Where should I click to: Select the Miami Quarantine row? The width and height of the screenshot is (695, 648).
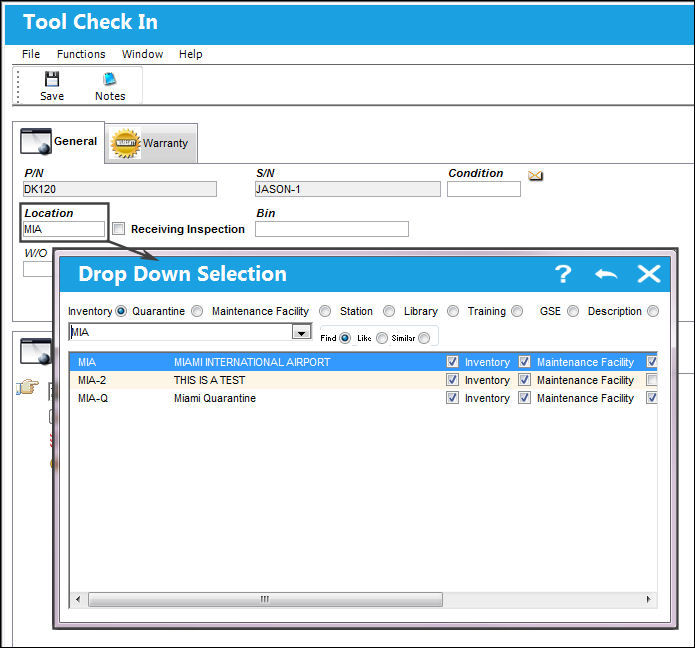(x=363, y=398)
